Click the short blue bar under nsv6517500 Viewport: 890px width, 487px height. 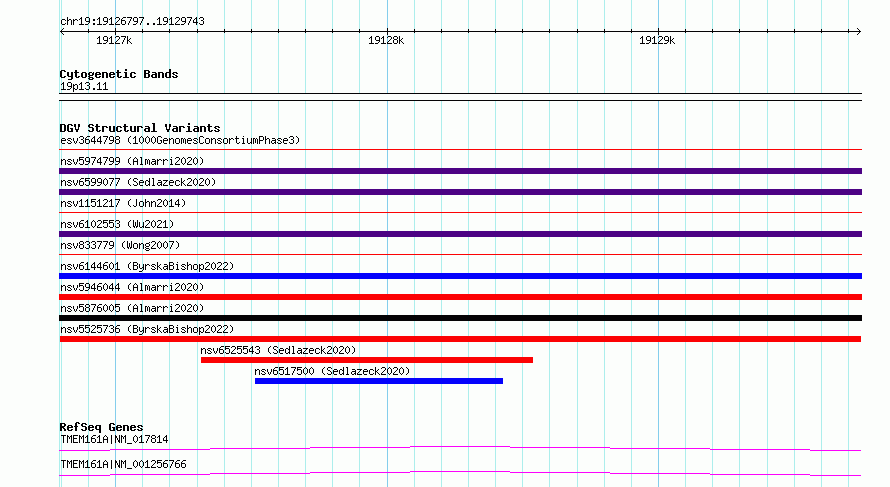point(379,381)
